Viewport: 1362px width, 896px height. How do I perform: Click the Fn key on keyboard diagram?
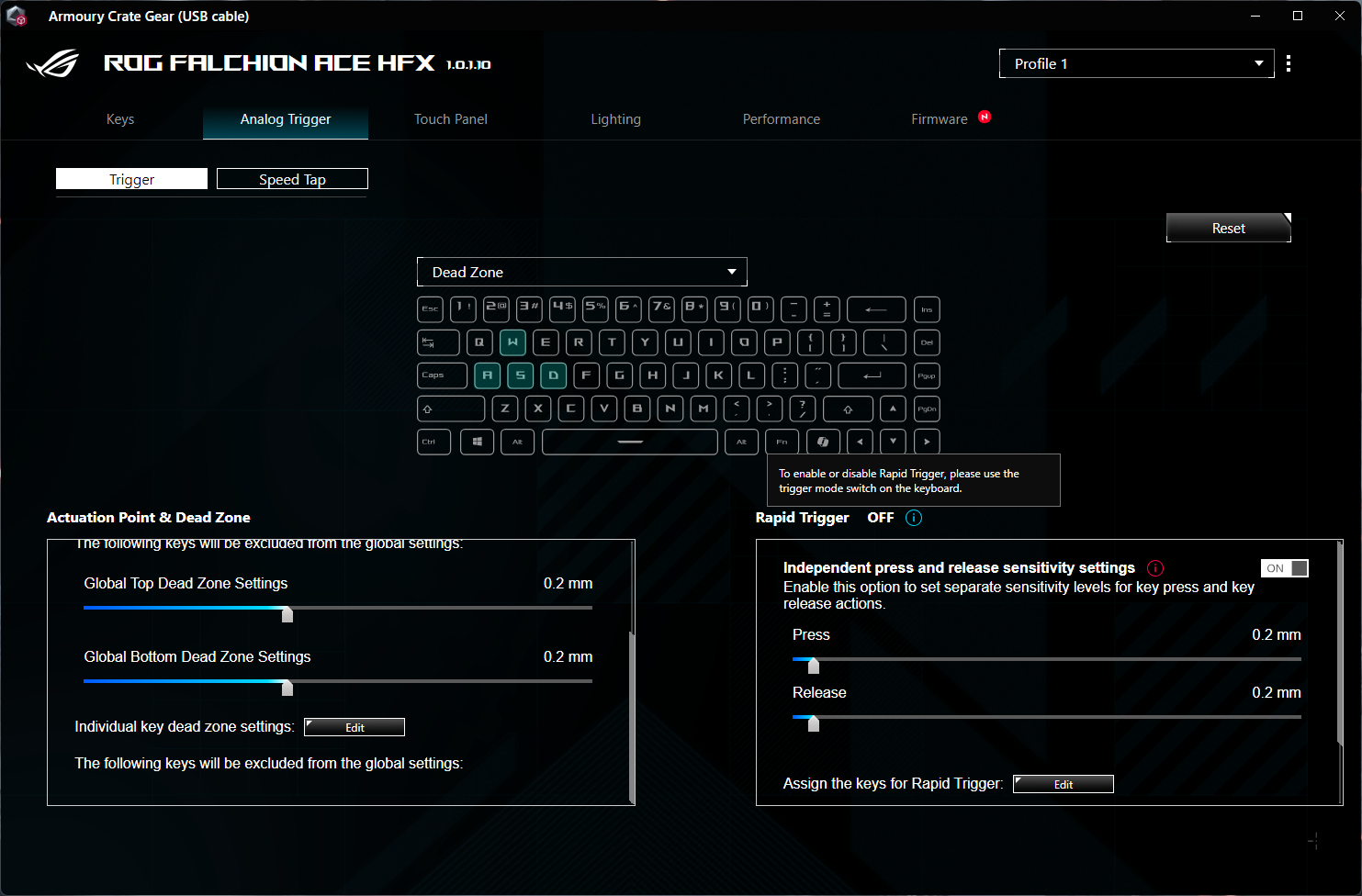(782, 442)
